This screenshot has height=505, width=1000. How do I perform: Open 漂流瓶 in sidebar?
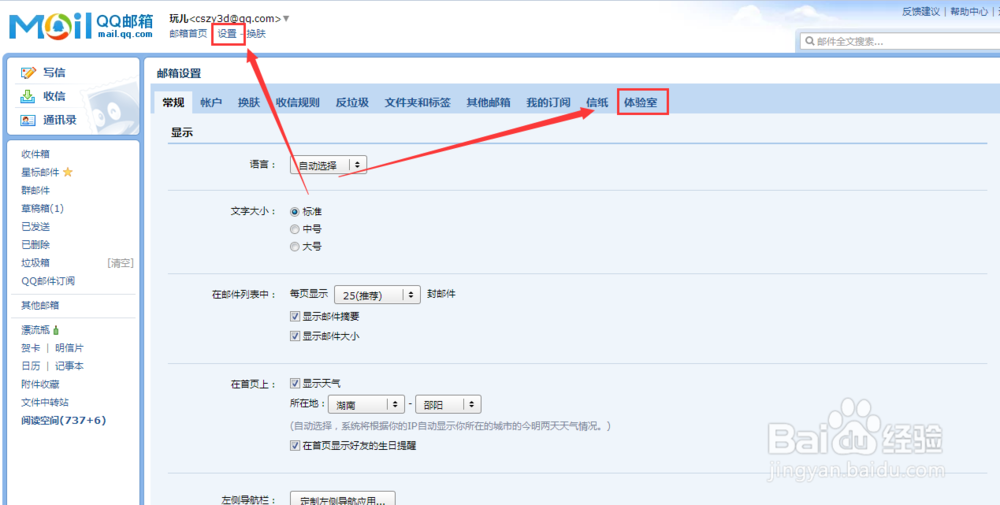pyautogui.click(x=35, y=330)
